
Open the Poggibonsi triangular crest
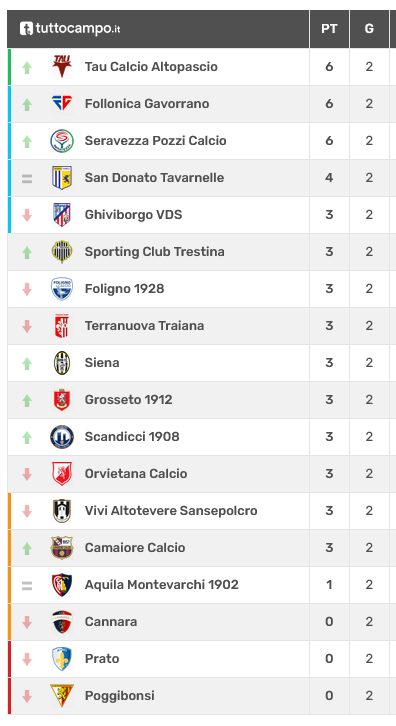click(x=62, y=695)
